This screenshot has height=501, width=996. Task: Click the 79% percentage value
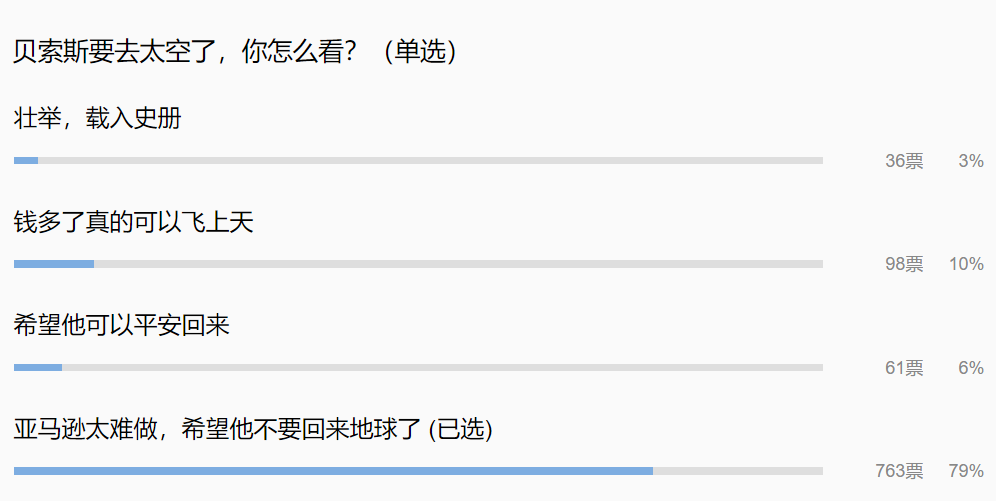(966, 472)
